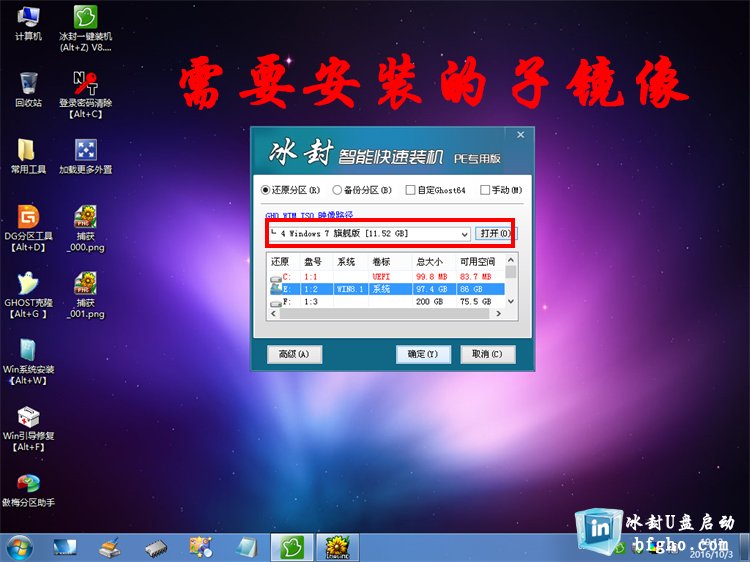
Task: Click the notepad taskbar icon
Action: coord(246,548)
